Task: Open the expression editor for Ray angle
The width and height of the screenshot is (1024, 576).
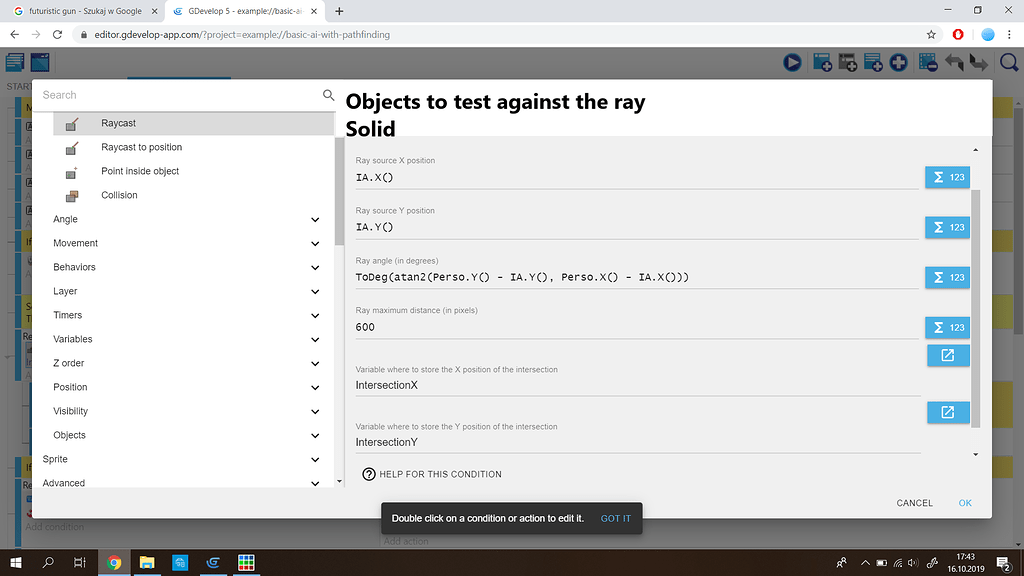Action: pyautogui.click(x=947, y=277)
